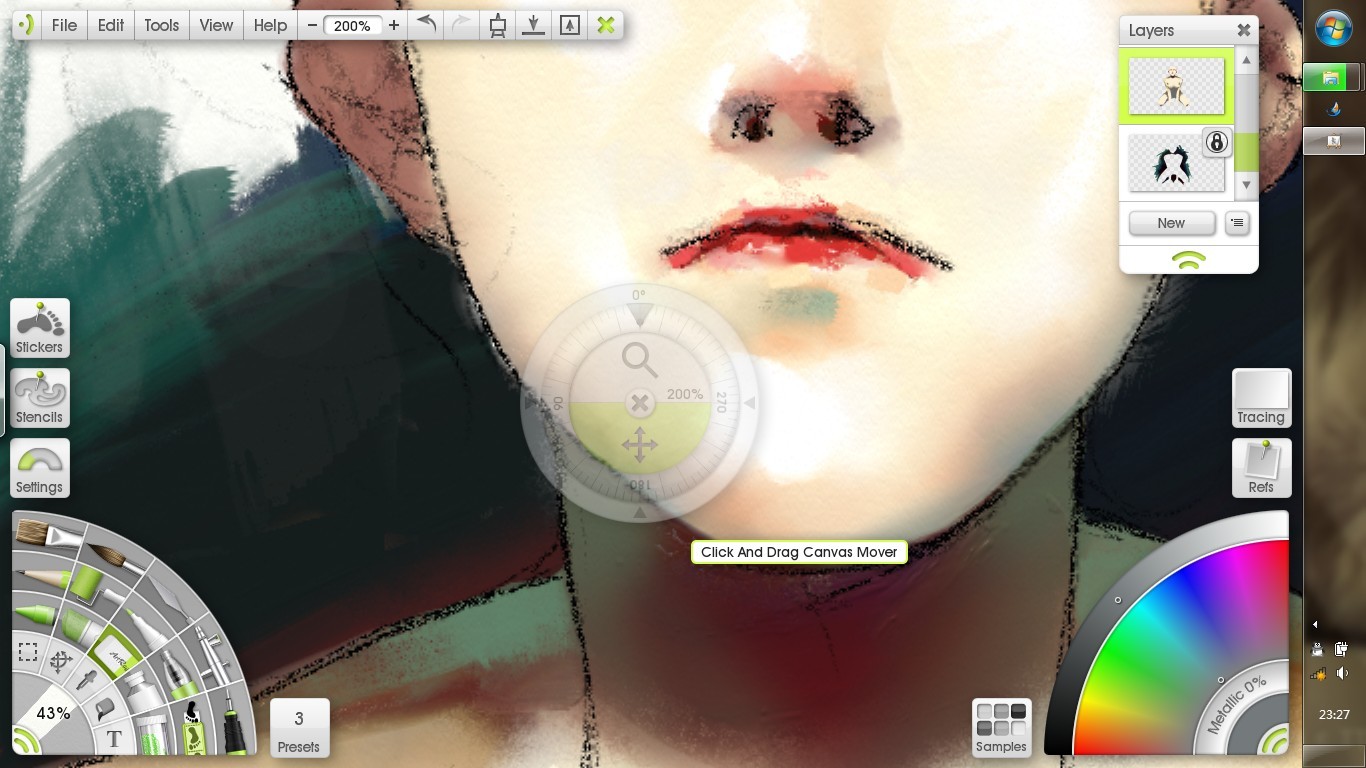Click the magnifier zoom half of canvas positioner
The width and height of the screenshot is (1366, 768).
(640, 359)
